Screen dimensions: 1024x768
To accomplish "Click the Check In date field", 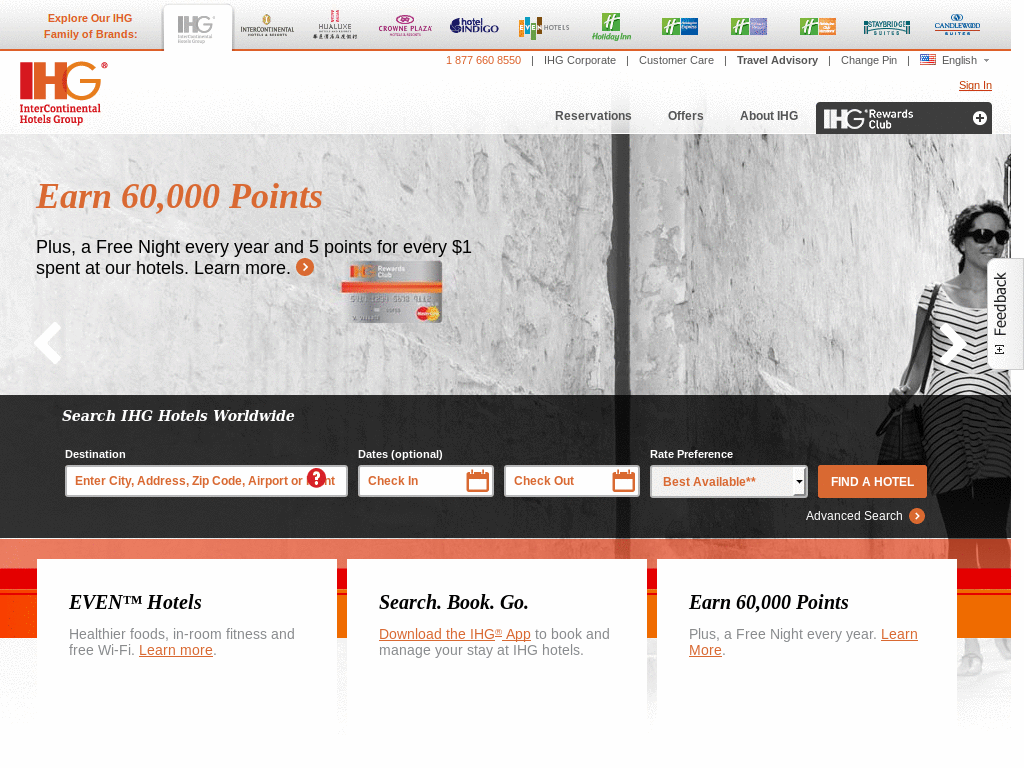I will 426,481.
